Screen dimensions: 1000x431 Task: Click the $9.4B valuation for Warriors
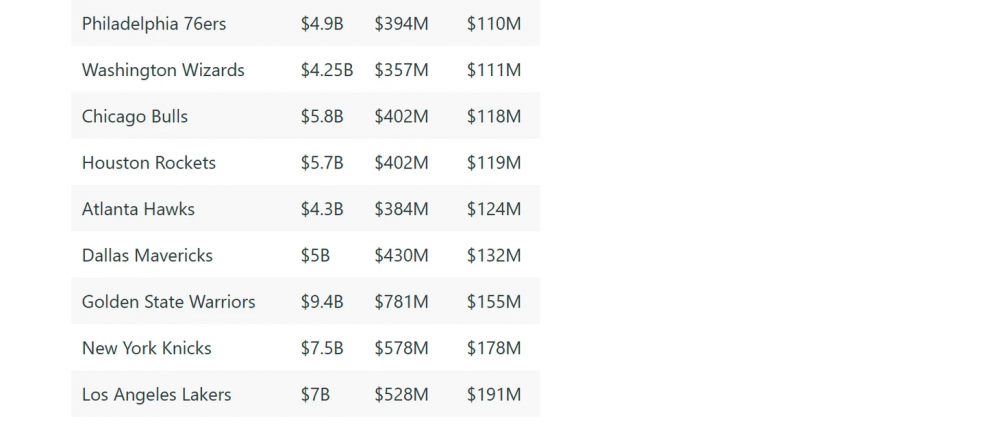pos(322,301)
